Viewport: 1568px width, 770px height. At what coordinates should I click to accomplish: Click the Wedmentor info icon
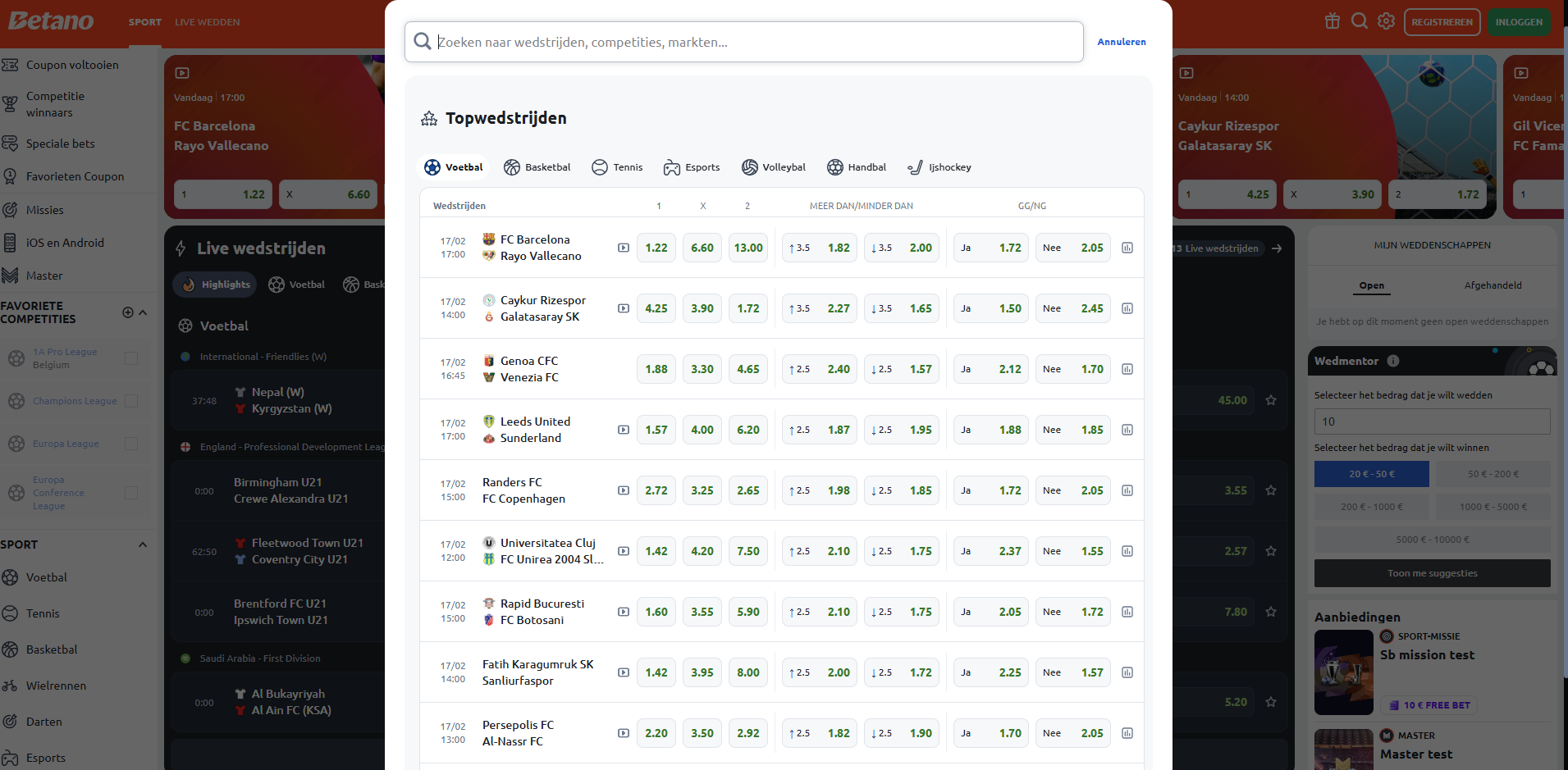click(1393, 361)
